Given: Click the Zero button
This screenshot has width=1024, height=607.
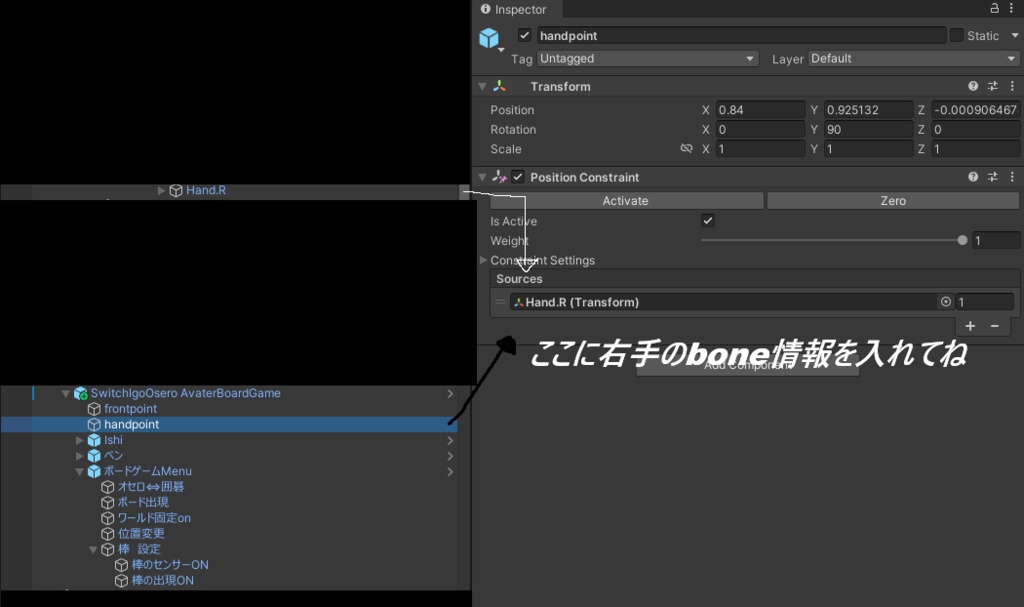Looking at the screenshot, I should pyautogui.click(x=893, y=201).
